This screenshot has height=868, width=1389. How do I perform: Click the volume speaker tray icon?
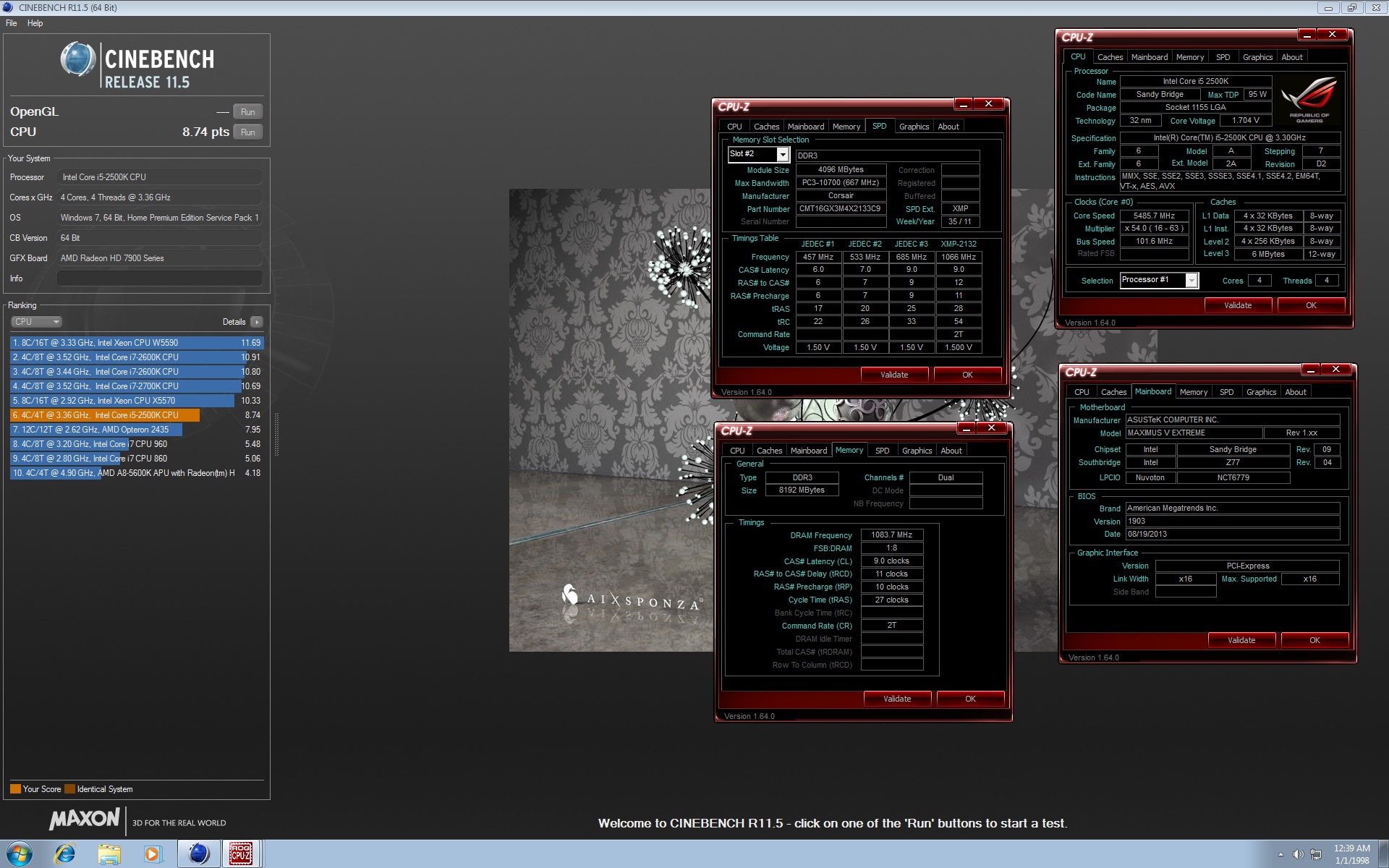tap(1298, 854)
